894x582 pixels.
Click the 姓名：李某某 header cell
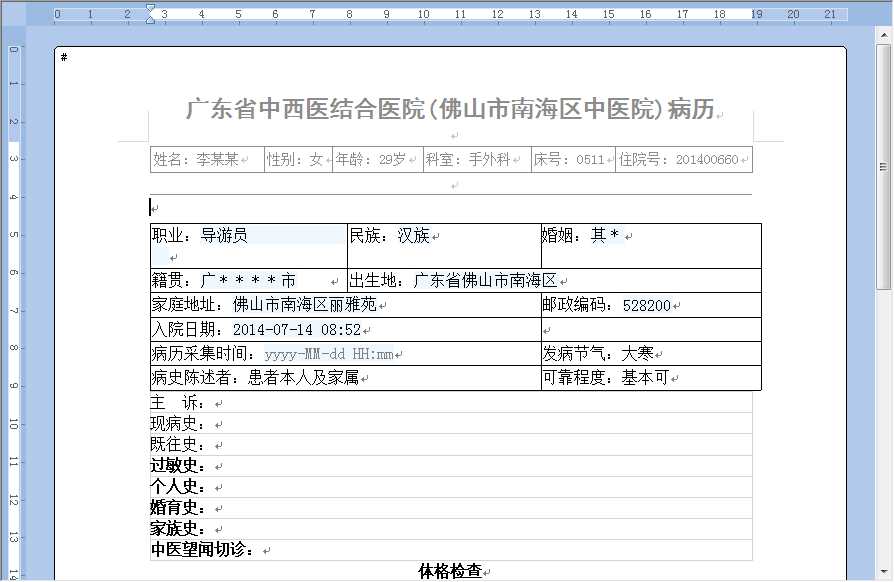point(207,160)
